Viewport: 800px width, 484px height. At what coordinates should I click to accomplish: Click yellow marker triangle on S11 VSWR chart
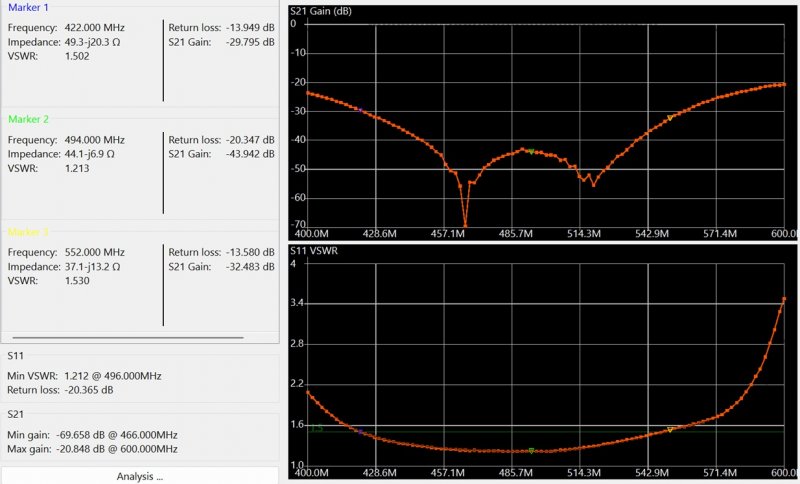pyautogui.click(x=670, y=430)
